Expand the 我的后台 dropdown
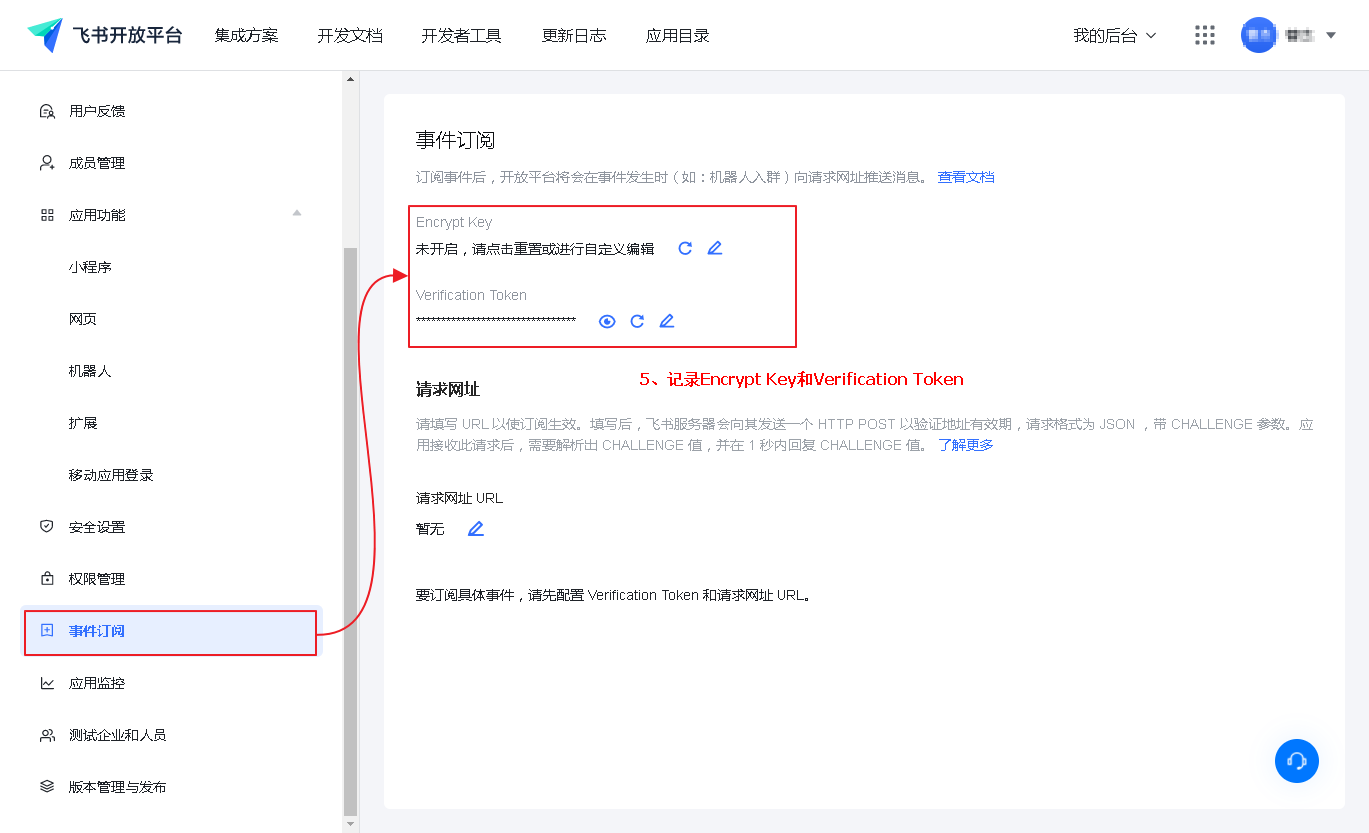The width and height of the screenshot is (1369, 833). (x=1114, y=35)
